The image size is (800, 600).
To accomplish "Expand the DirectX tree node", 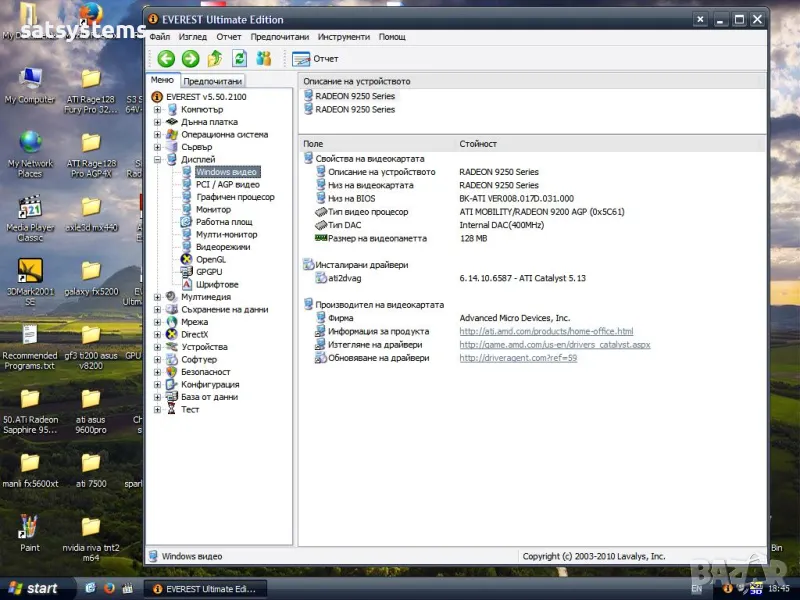I will 157,335.
